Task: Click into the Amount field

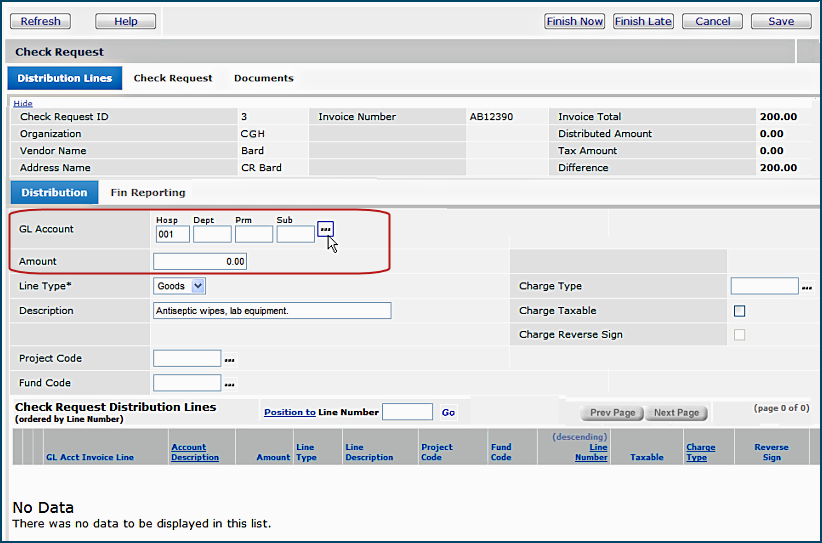Action: tap(200, 261)
